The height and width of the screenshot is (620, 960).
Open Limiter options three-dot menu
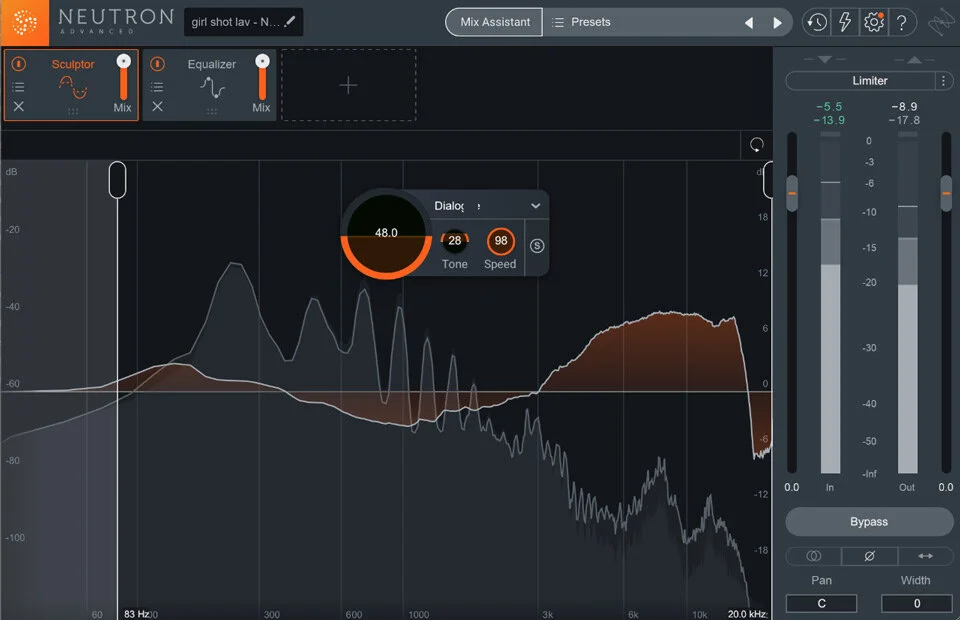[943, 81]
